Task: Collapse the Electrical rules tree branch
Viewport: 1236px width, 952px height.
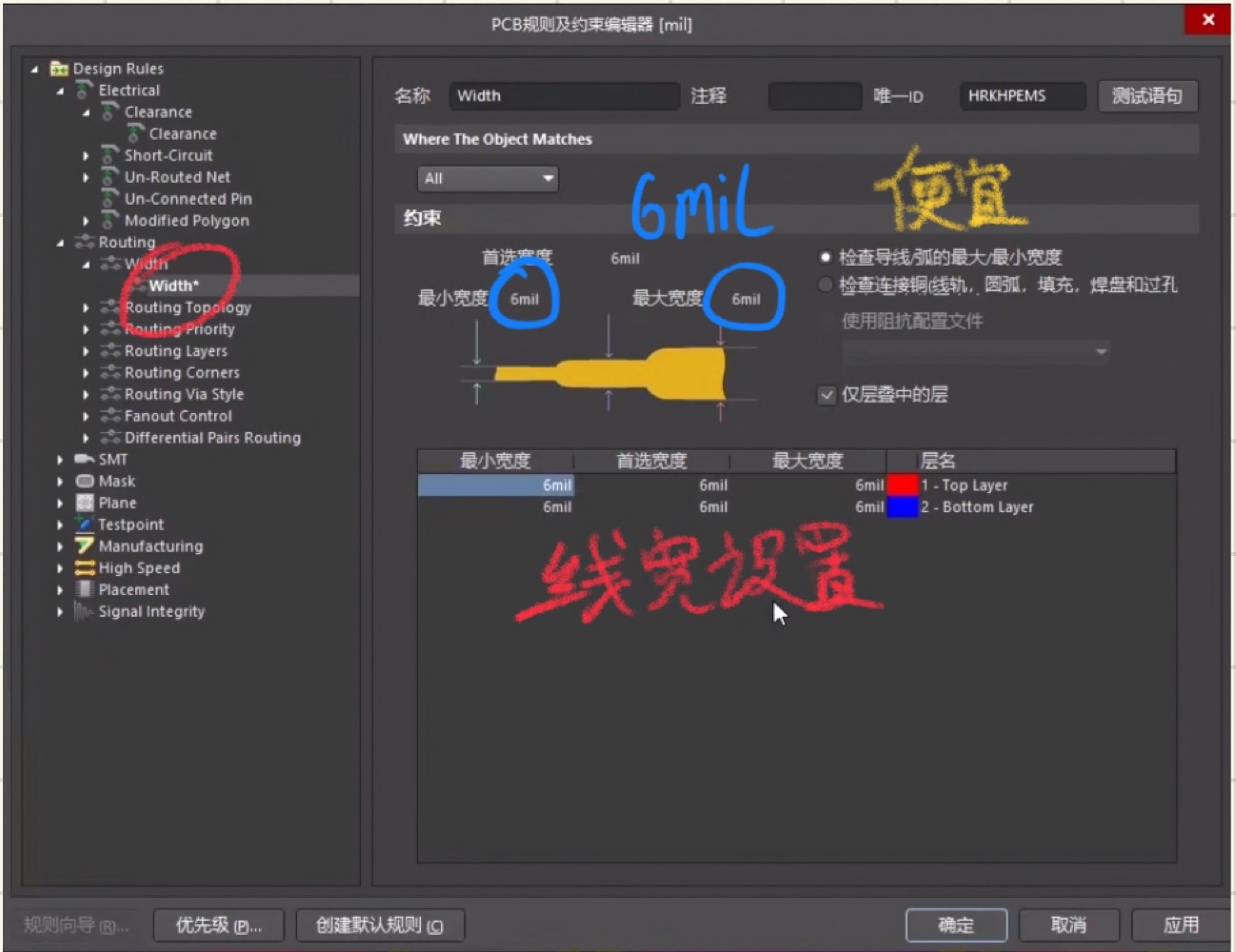Action: click(x=60, y=89)
